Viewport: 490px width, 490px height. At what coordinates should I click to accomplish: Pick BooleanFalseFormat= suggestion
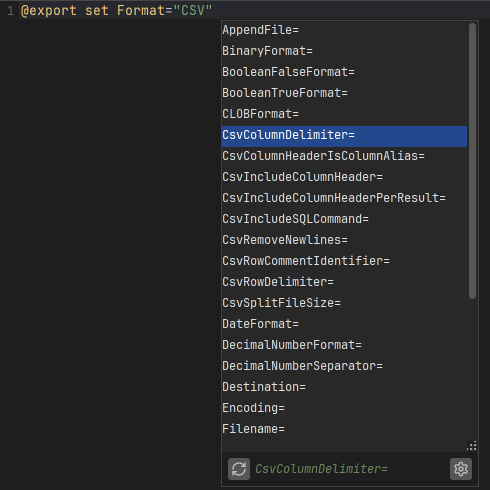pyautogui.click(x=344, y=72)
